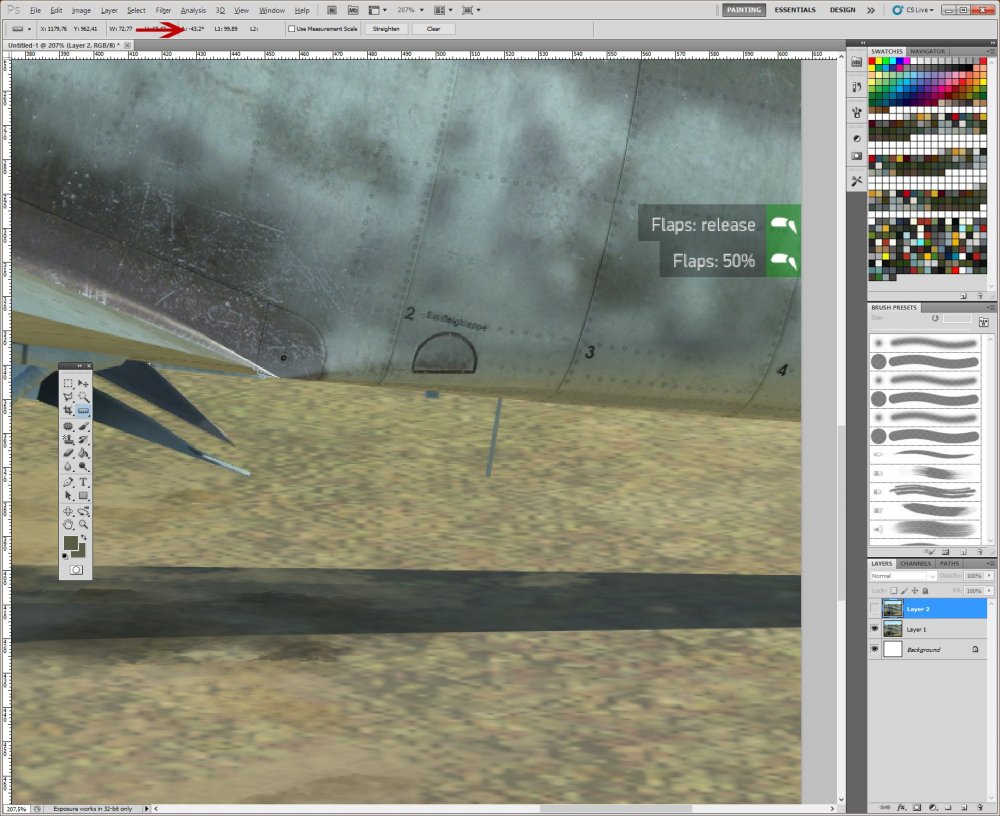
Task: Launch Bridge from the application bar
Action: [x=331, y=10]
